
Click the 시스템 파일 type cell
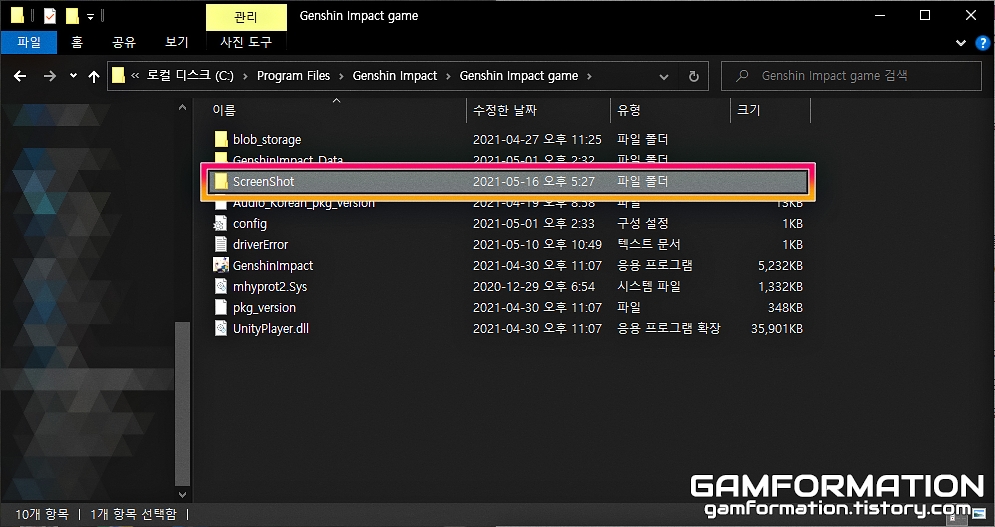point(649,286)
